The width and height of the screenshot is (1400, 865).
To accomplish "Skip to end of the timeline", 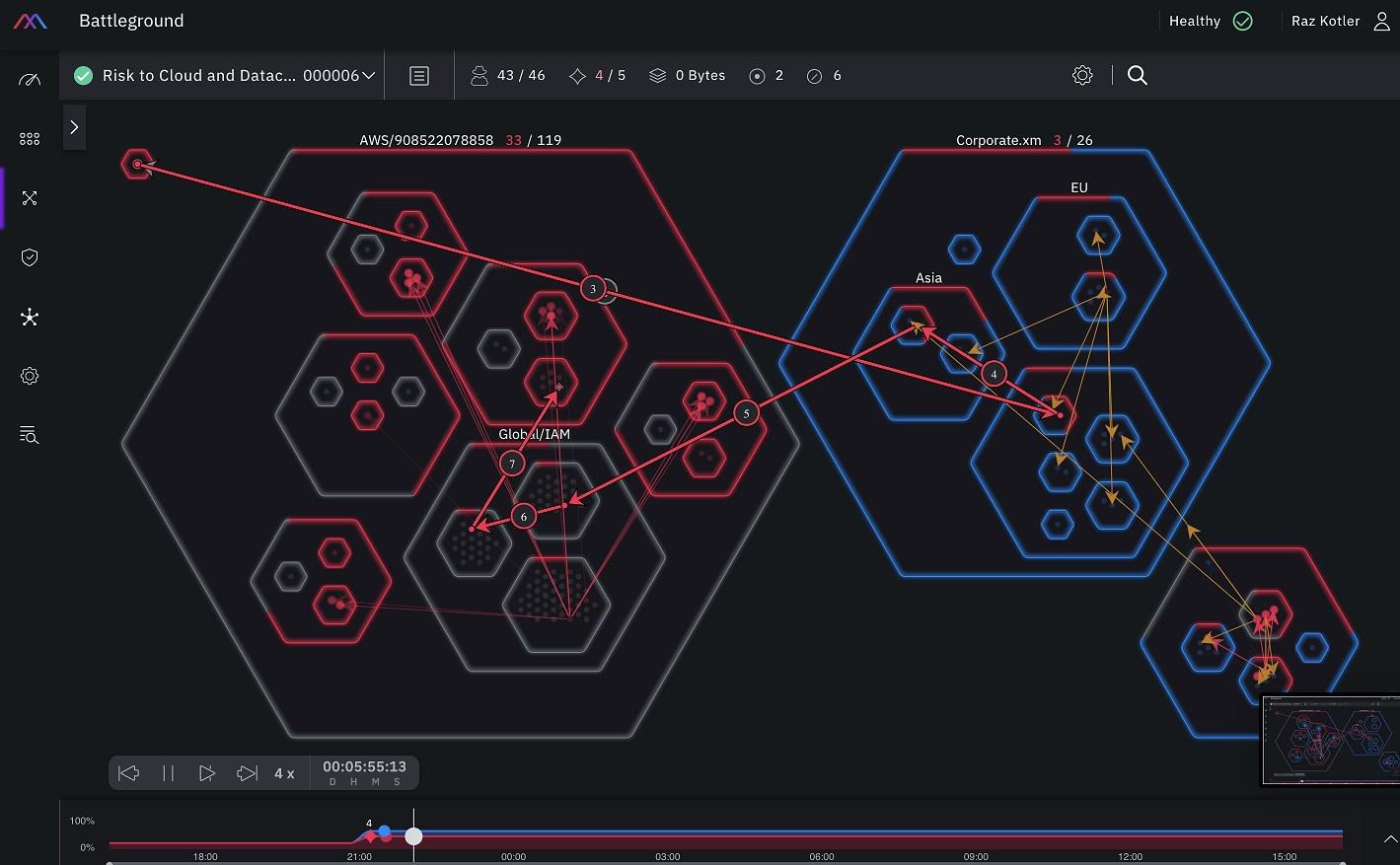I will click(247, 773).
